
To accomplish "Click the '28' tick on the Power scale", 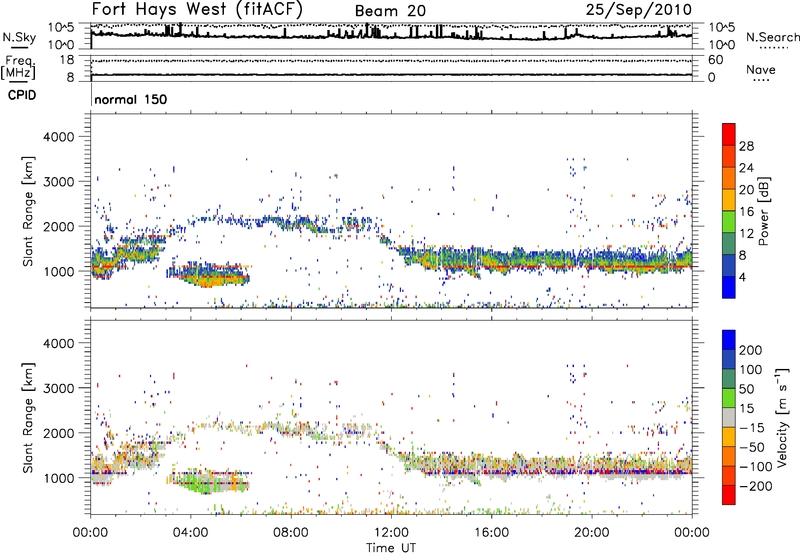I will click(x=746, y=146).
